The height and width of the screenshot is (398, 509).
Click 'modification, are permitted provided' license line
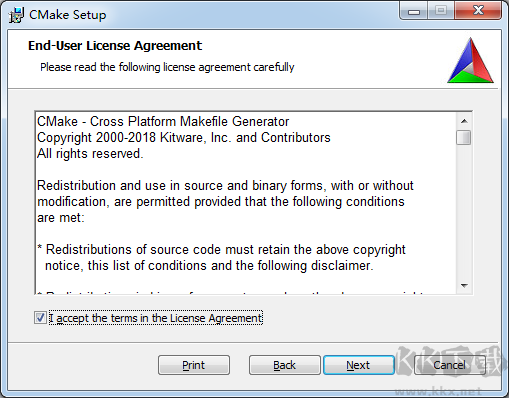pyautogui.click(x=221, y=202)
